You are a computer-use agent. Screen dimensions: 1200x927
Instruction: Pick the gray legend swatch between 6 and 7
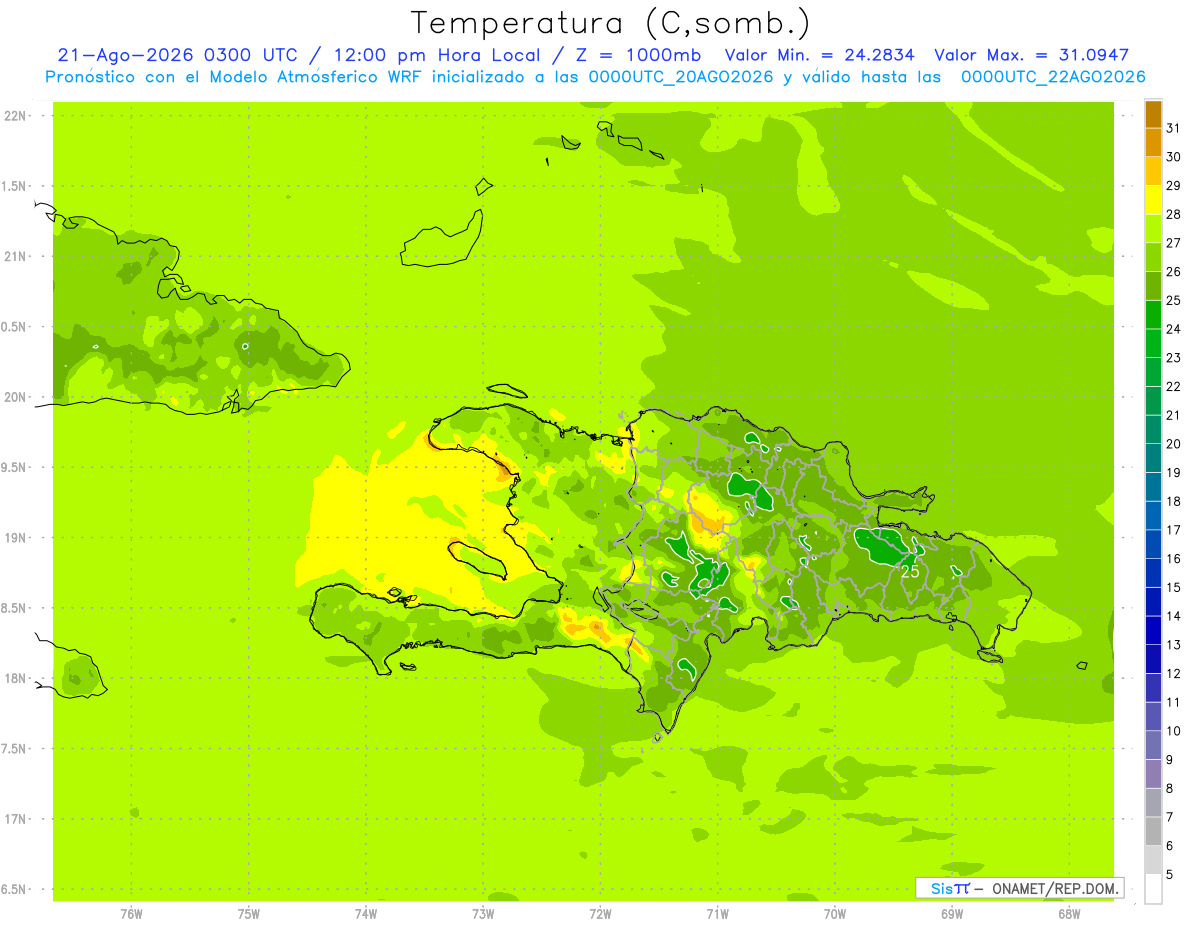click(x=1153, y=831)
